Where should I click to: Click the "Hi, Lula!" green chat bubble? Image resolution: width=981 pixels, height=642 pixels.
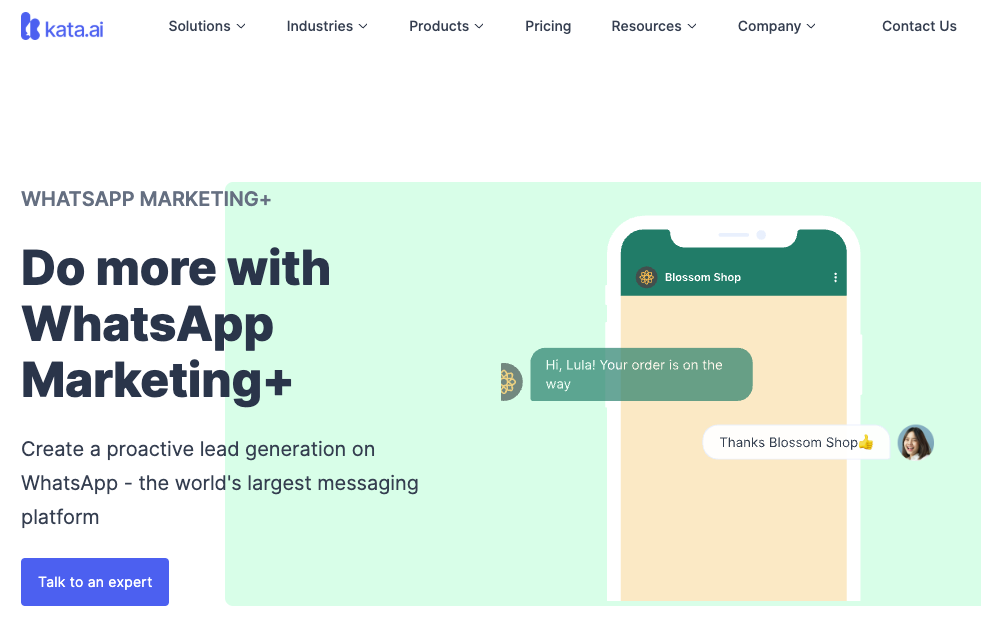pyautogui.click(x=641, y=374)
